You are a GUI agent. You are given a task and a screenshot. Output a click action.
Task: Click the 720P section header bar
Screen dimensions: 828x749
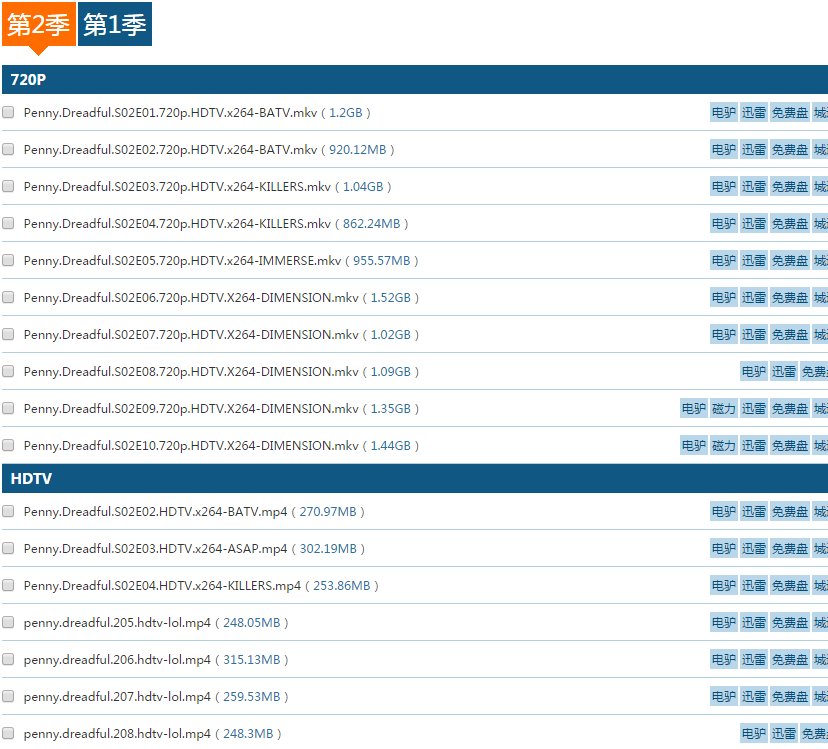pyautogui.click(x=414, y=80)
